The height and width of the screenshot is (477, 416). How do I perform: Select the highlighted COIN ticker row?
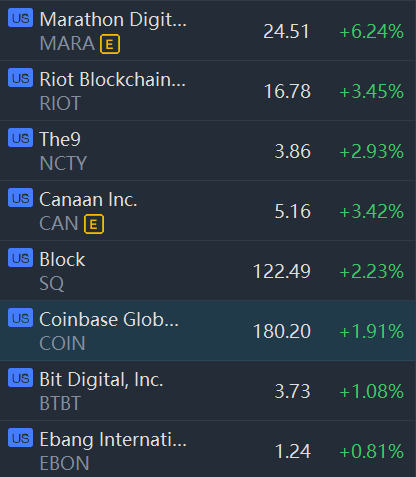pos(208,330)
